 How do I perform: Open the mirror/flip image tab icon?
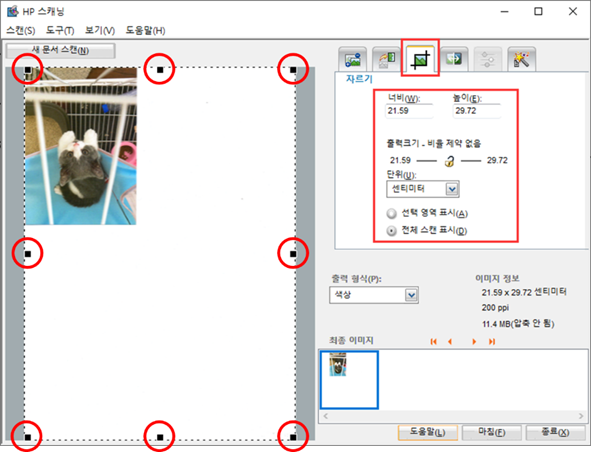(454, 59)
